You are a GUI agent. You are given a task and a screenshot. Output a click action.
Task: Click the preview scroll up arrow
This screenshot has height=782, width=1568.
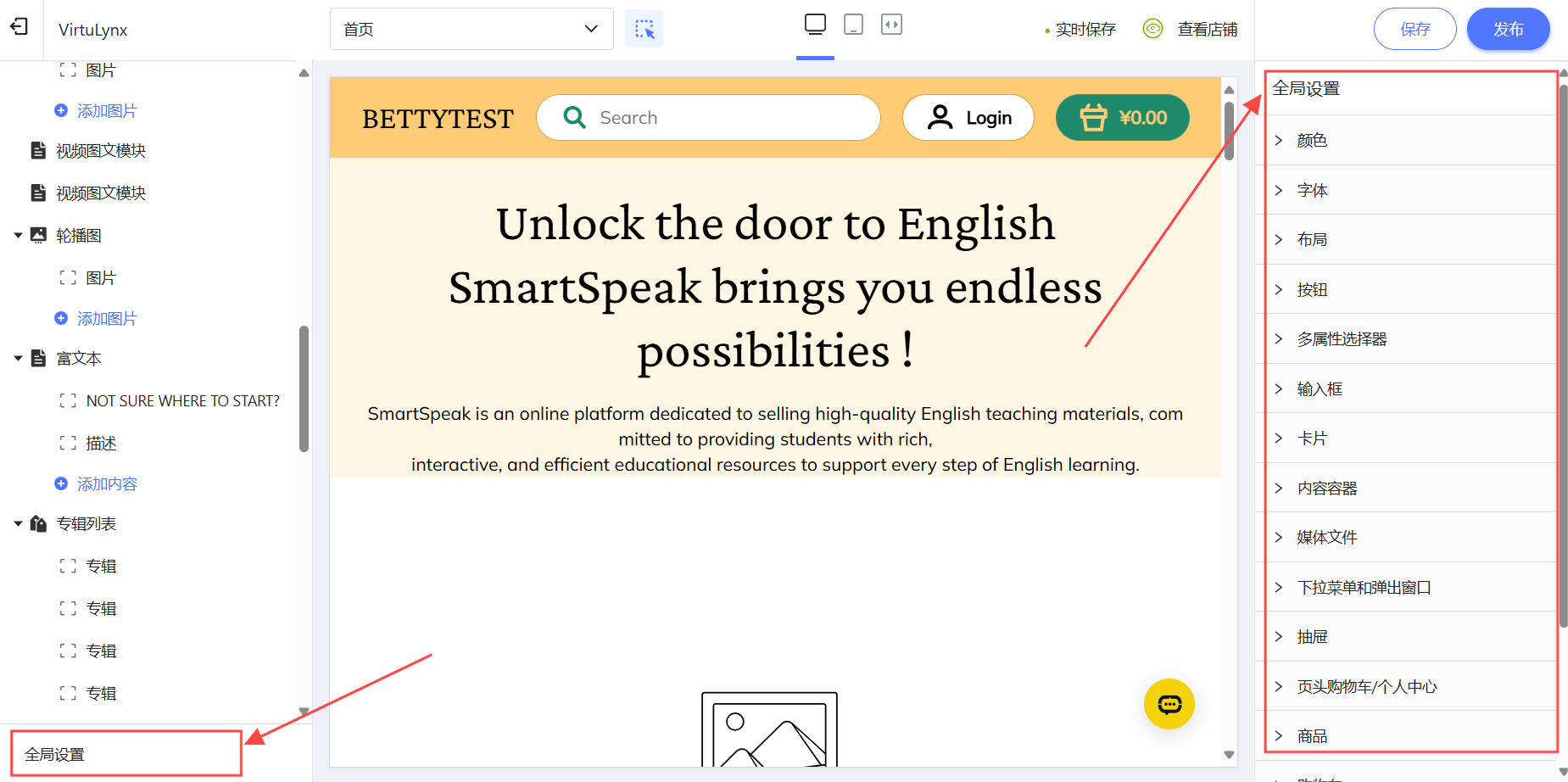pos(1229,89)
